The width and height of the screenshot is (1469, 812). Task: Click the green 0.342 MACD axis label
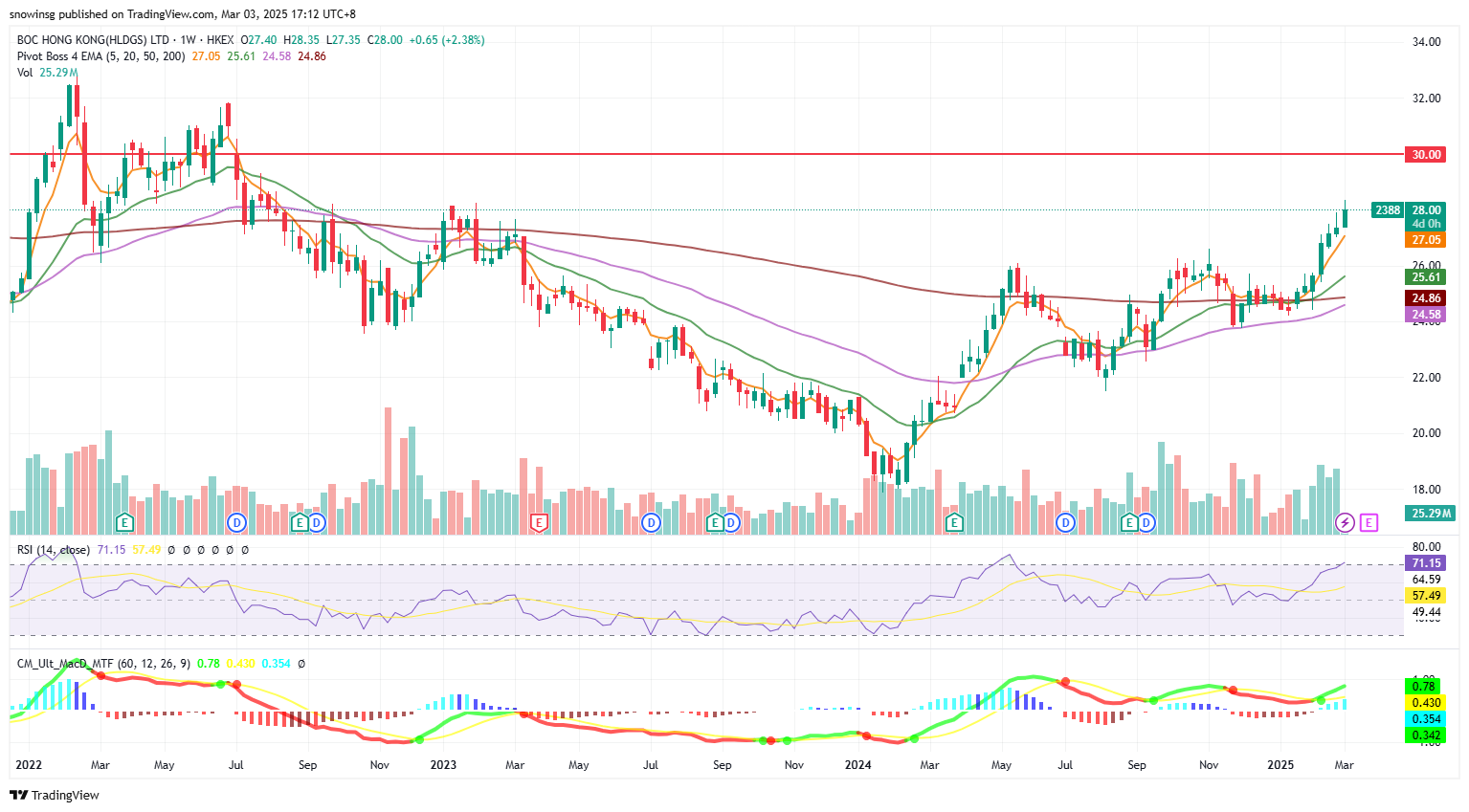[x=1424, y=735]
